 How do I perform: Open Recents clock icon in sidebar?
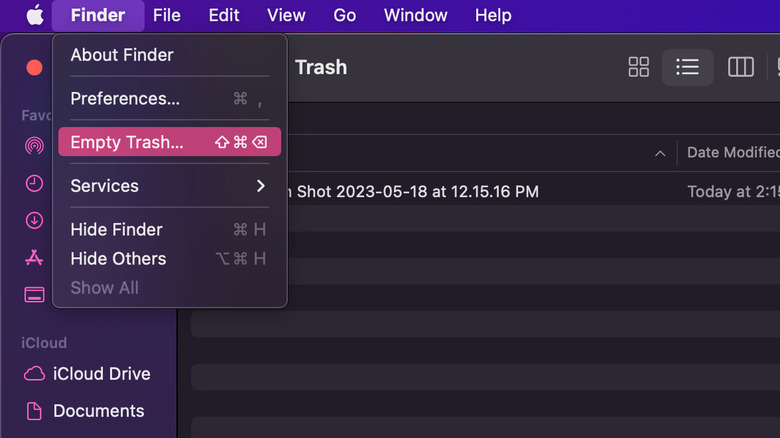tap(34, 183)
